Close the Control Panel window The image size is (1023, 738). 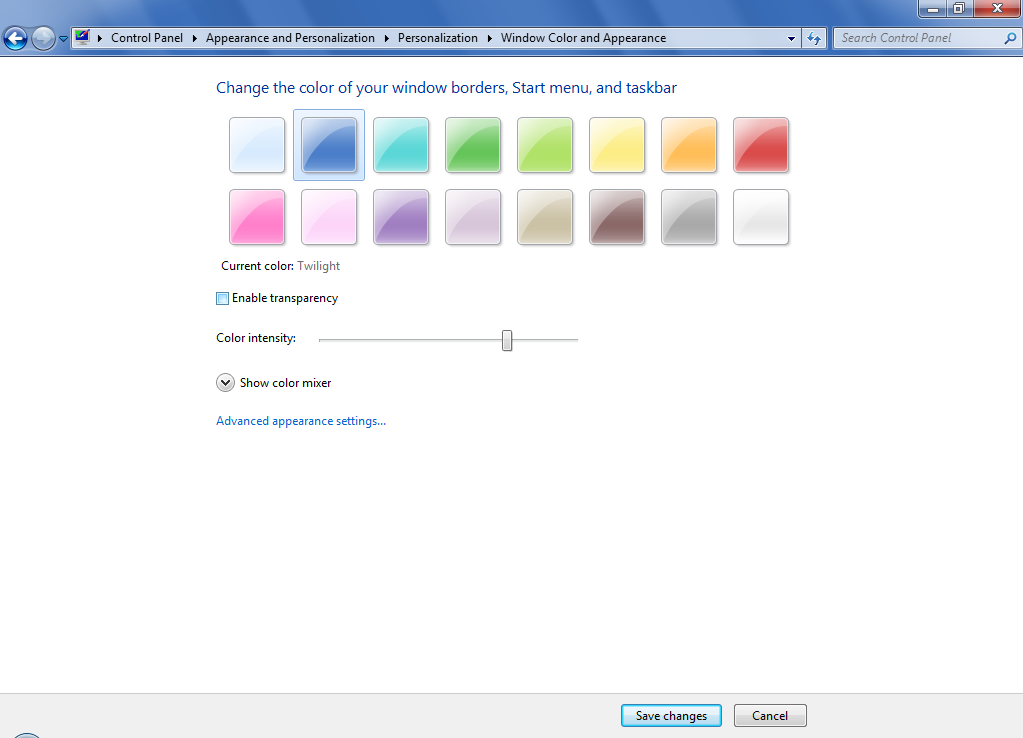point(997,8)
